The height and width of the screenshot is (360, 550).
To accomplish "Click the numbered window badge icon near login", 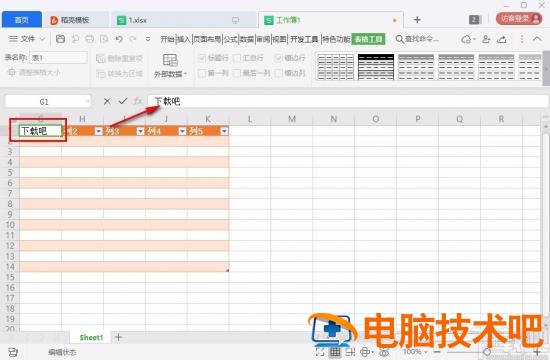I will 474,20.
